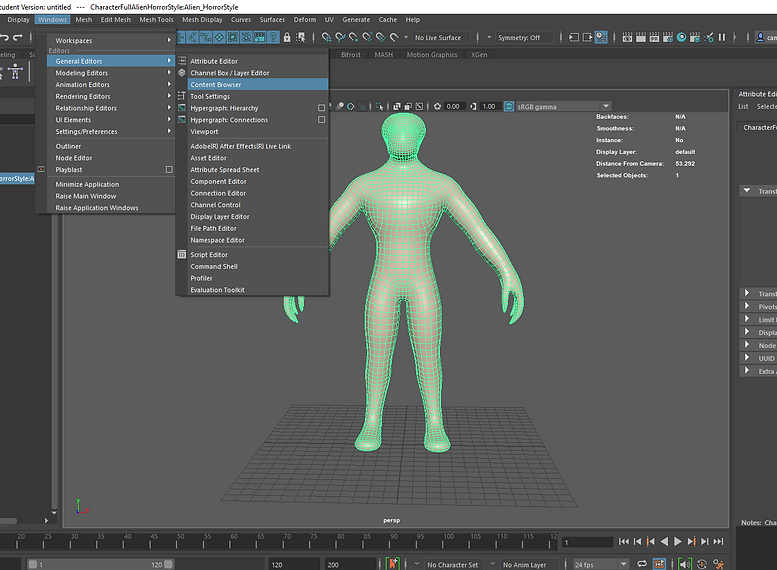Click the Script Editor icon in submenu
This screenshot has height=570, width=777.
182,254
